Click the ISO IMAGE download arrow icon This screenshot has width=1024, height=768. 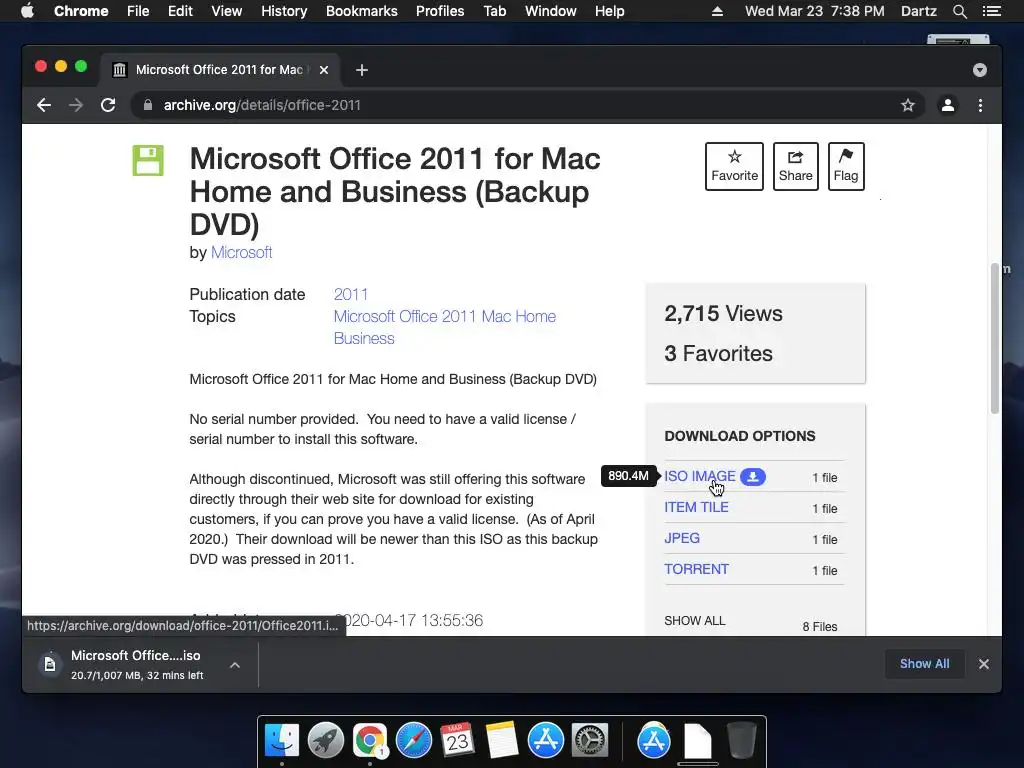coord(753,477)
